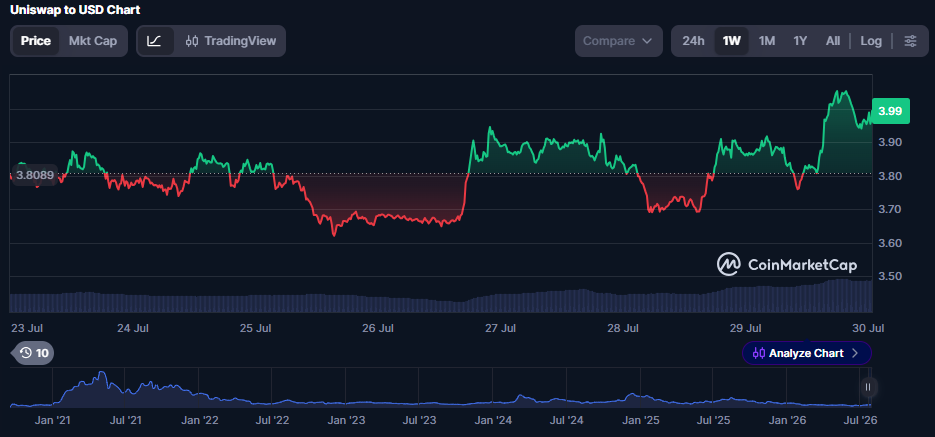Switch to TradingView candlestick view

point(231,41)
